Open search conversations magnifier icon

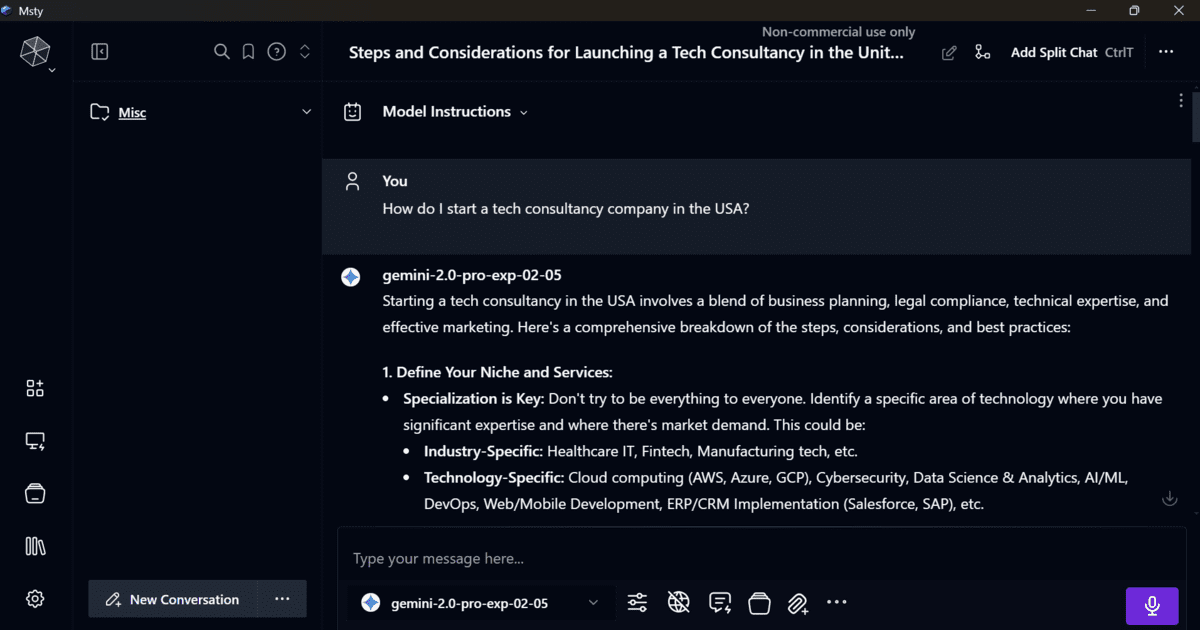coord(222,52)
